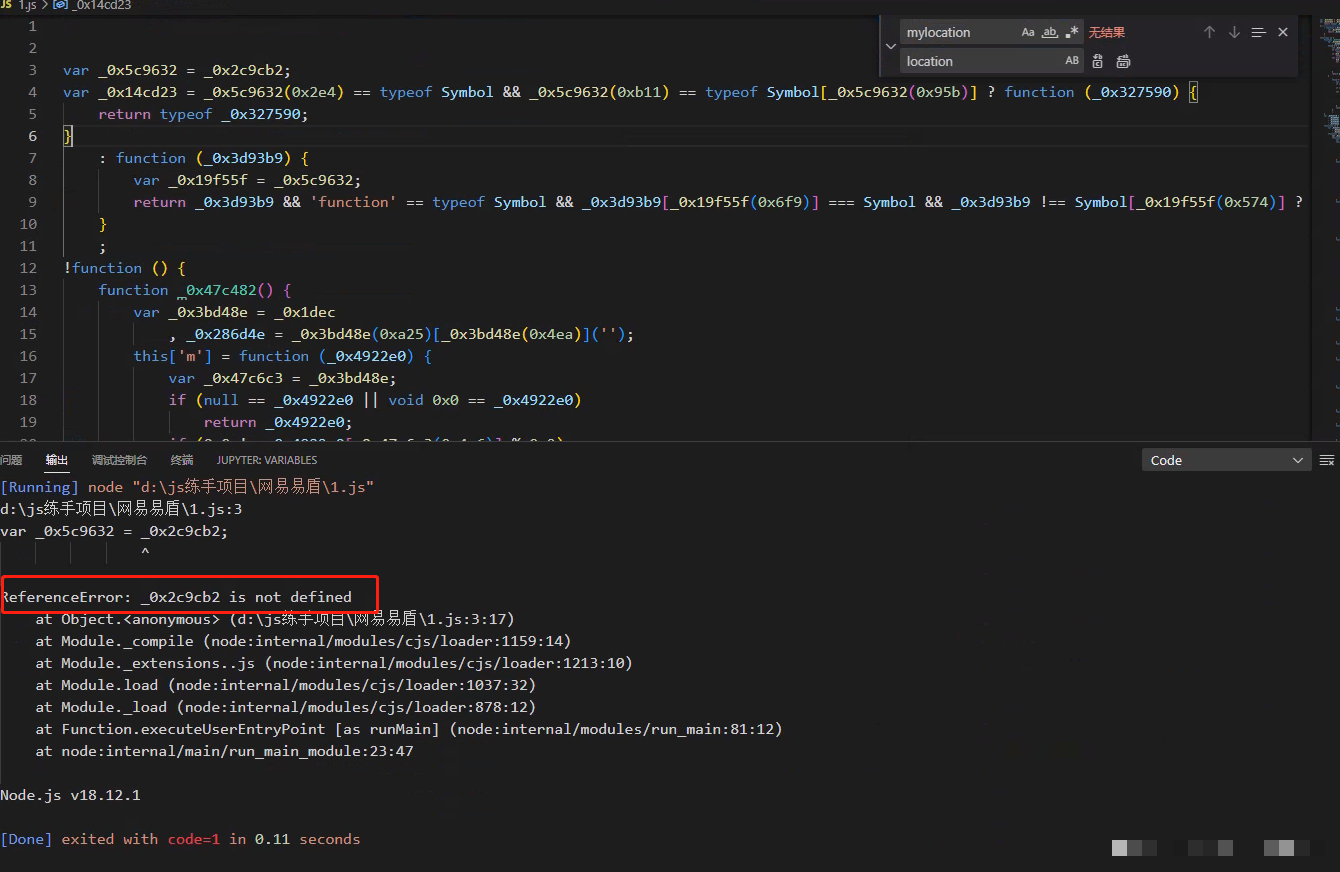Click the Replace single occurrence icon
The width and height of the screenshot is (1340, 872).
click(1098, 61)
